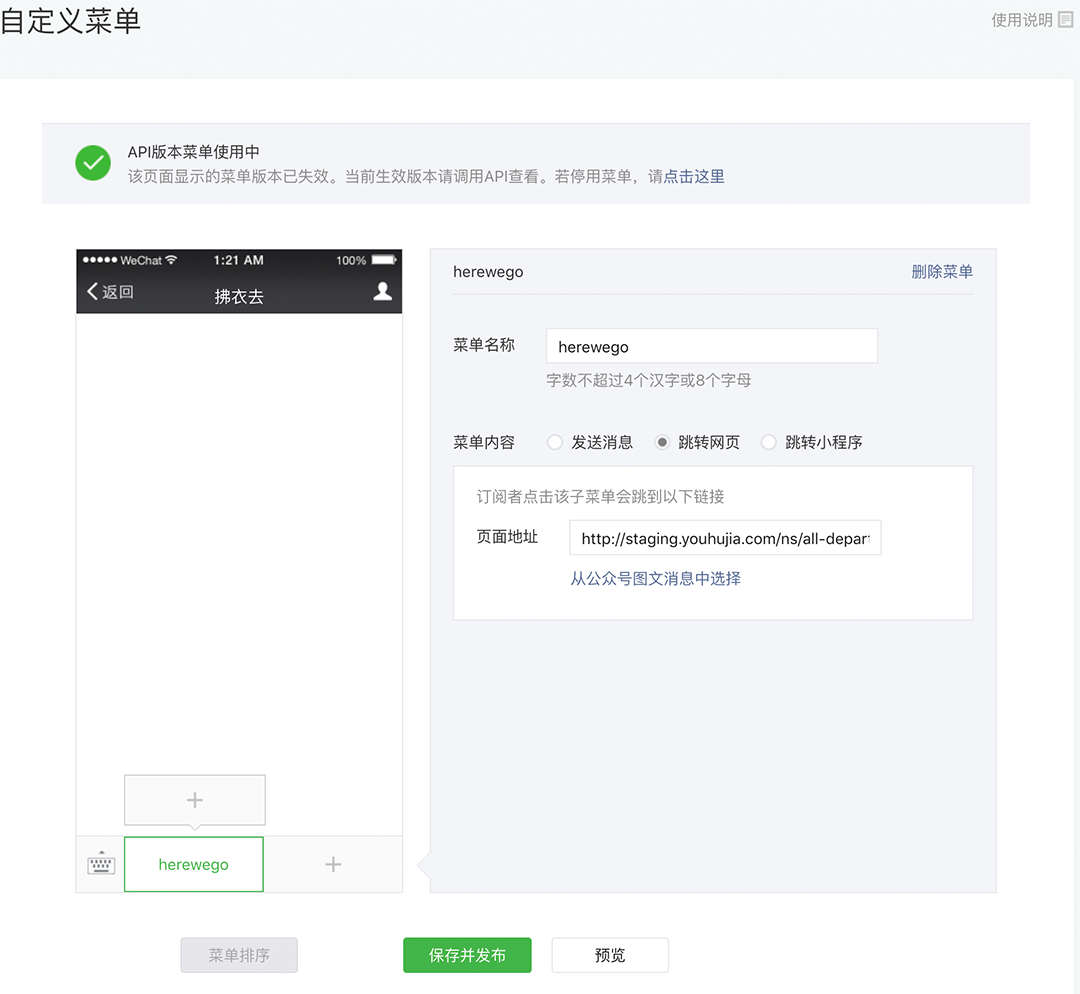Image resolution: width=1080 pixels, height=994 pixels.
Task: Click the green checkmark status icon
Action: pyautogui.click(x=92, y=163)
